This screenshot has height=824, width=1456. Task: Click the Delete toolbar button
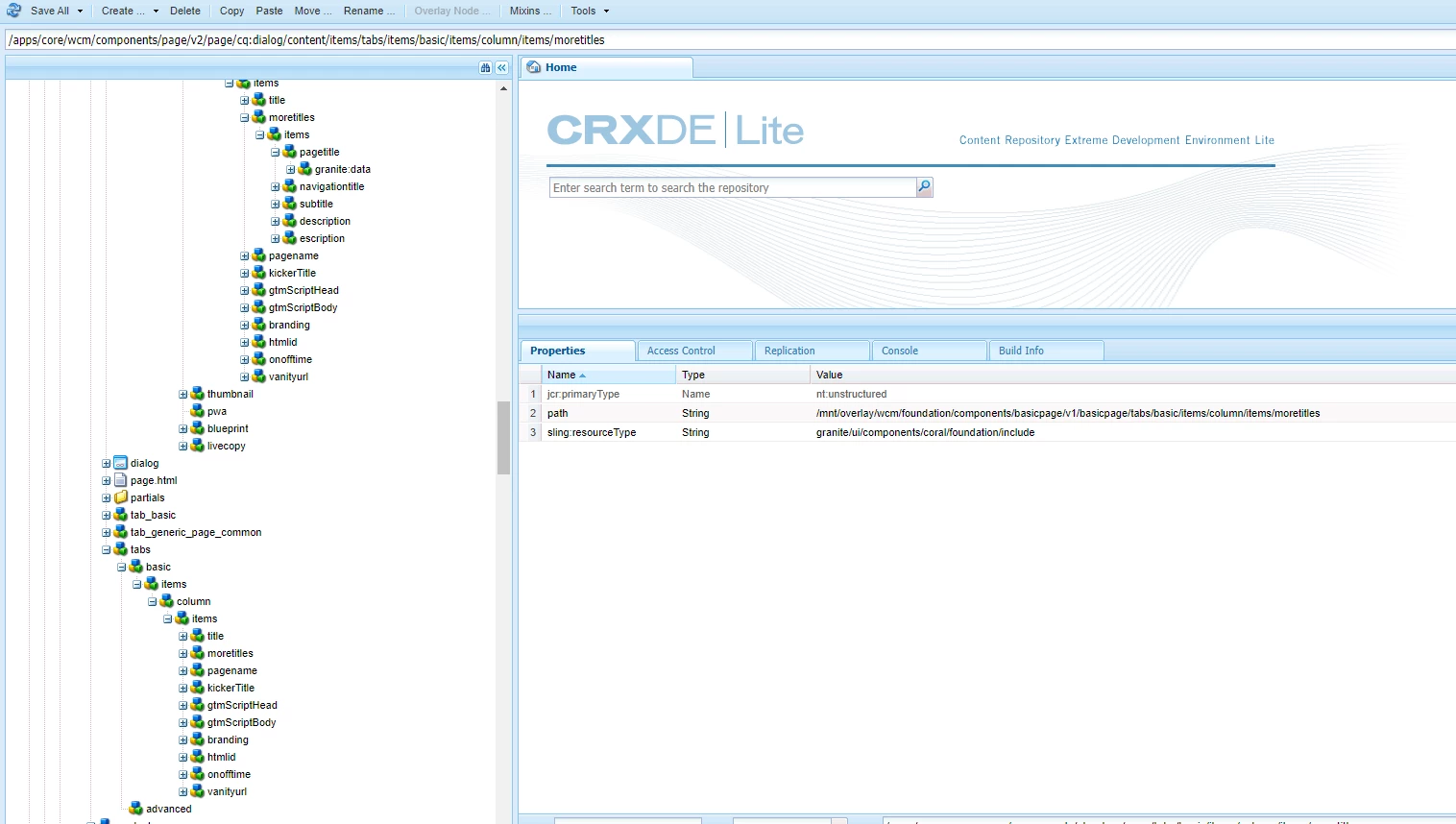tap(185, 11)
